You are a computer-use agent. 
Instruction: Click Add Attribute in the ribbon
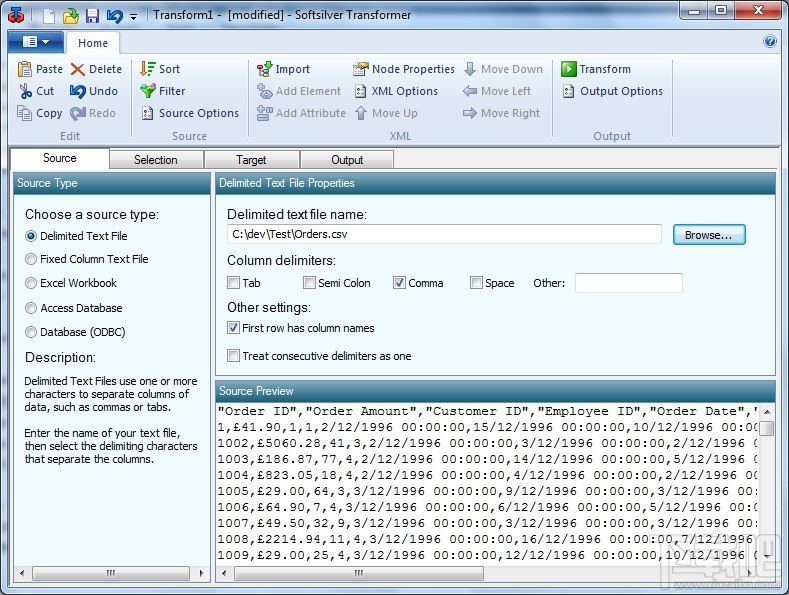301,113
